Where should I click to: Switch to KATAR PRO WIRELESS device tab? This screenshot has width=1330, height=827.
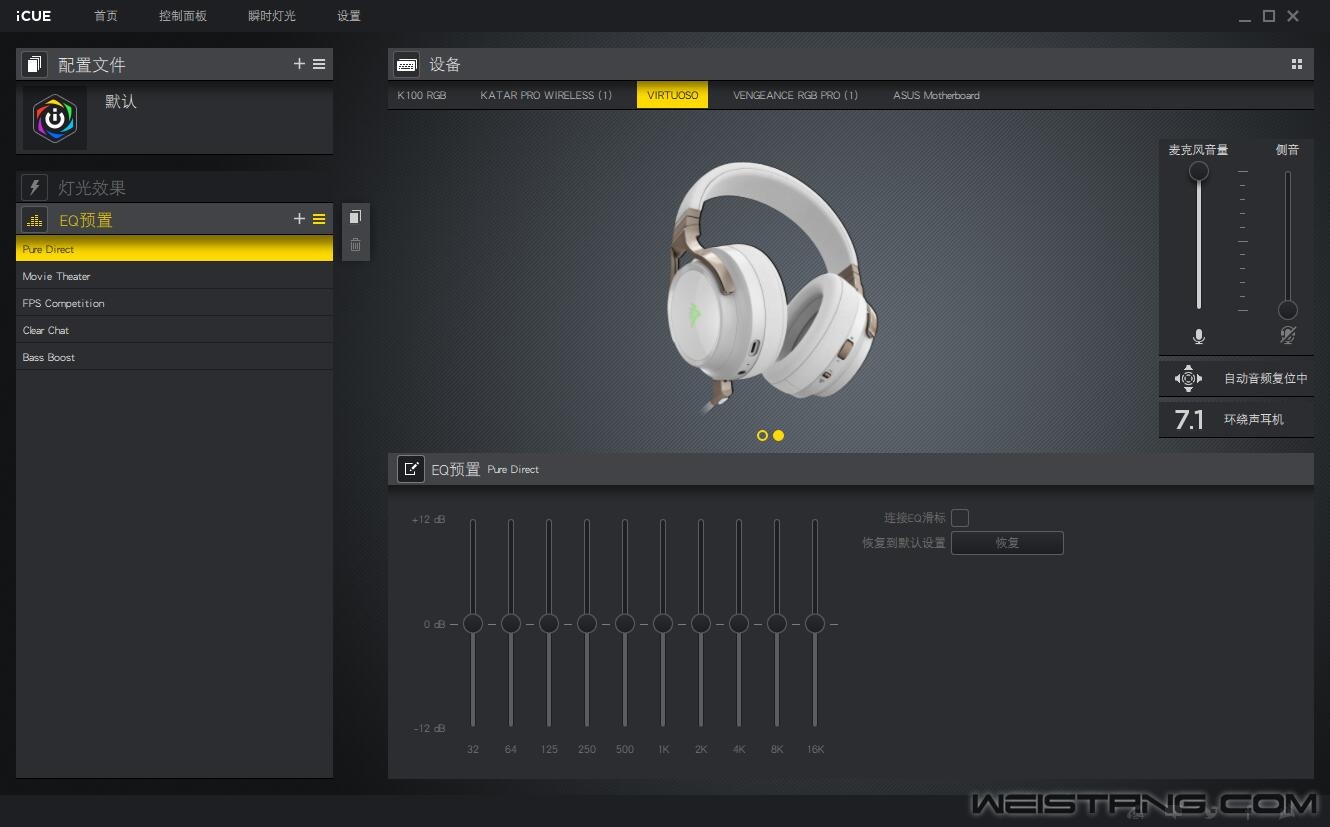546,95
